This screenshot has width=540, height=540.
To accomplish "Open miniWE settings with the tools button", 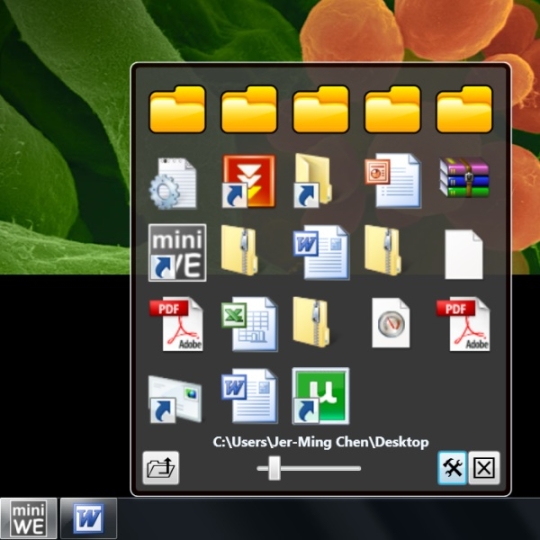I will click(x=452, y=468).
